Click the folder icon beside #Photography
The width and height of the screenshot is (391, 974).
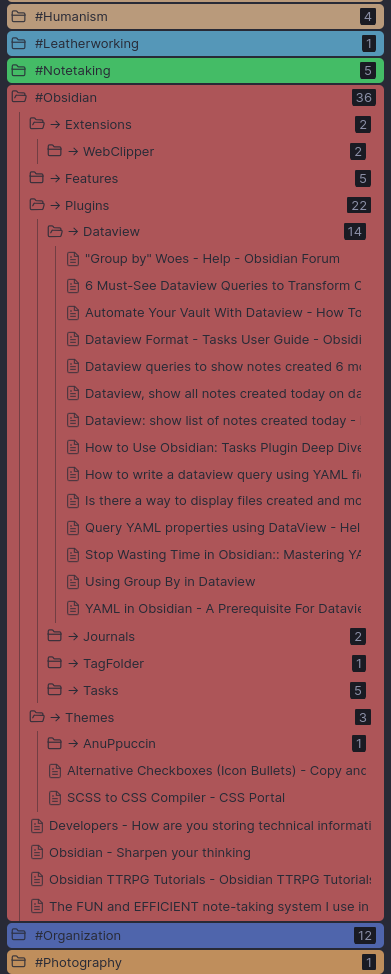coord(19,962)
